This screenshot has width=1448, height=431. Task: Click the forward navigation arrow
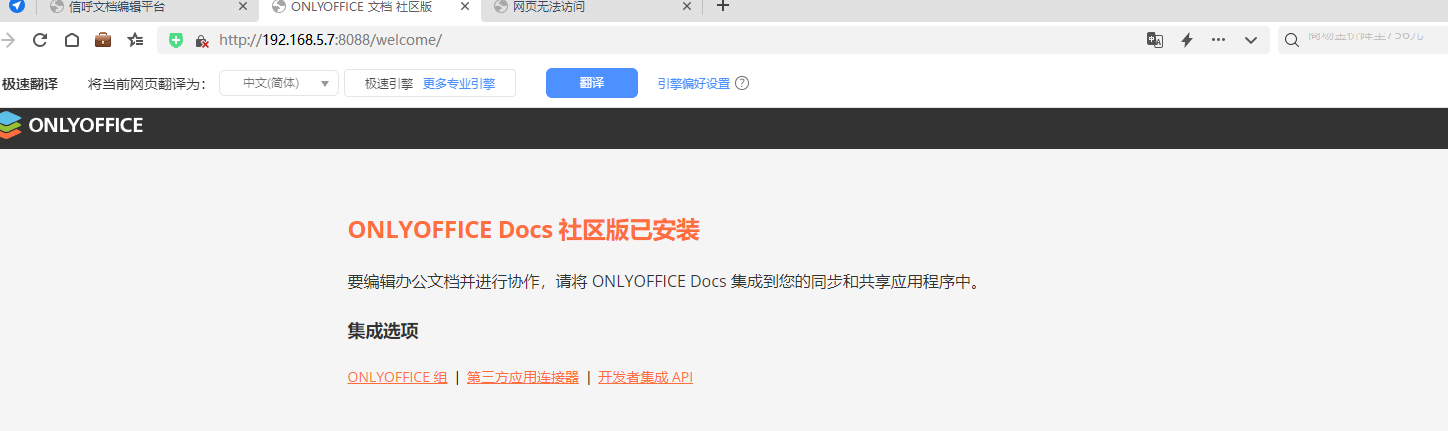coord(7,40)
